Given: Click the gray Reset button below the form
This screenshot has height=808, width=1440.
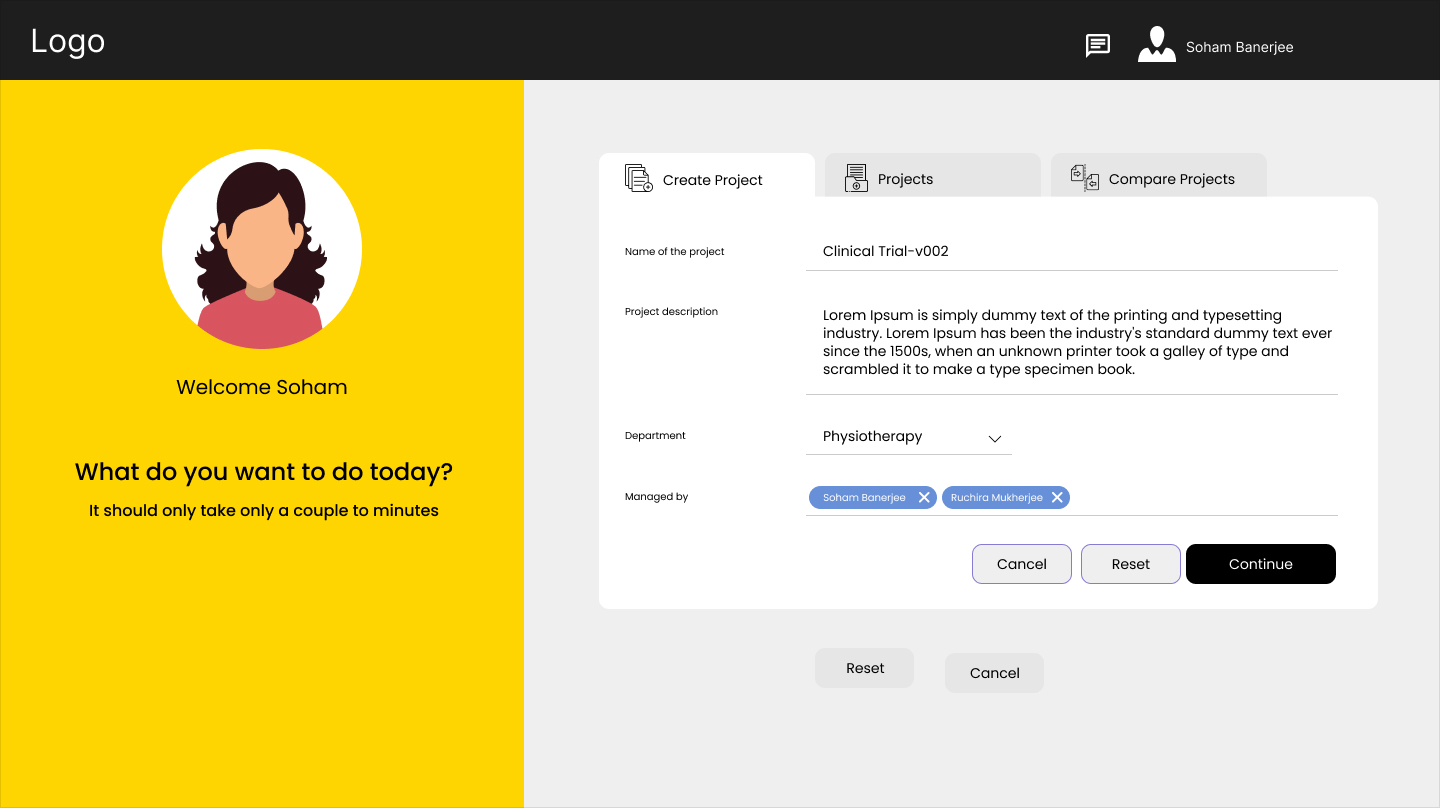Looking at the screenshot, I should click(x=864, y=668).
